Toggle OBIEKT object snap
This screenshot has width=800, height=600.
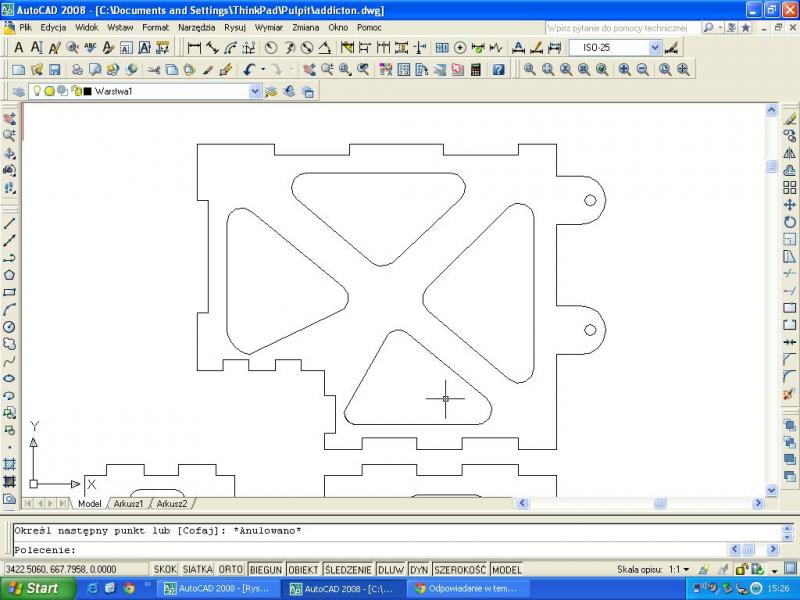[x=303, y=569]
